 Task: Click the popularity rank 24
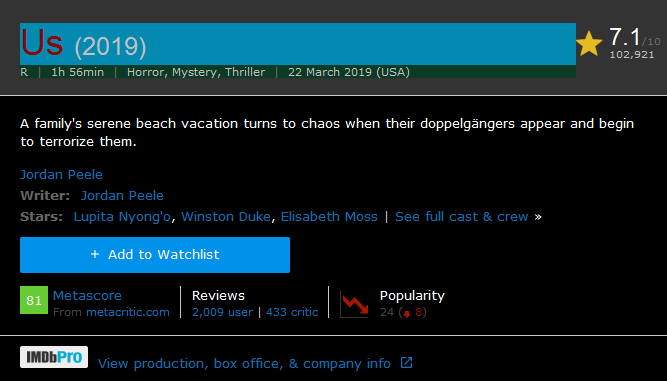pyautogui.click(x=387, y=313)
